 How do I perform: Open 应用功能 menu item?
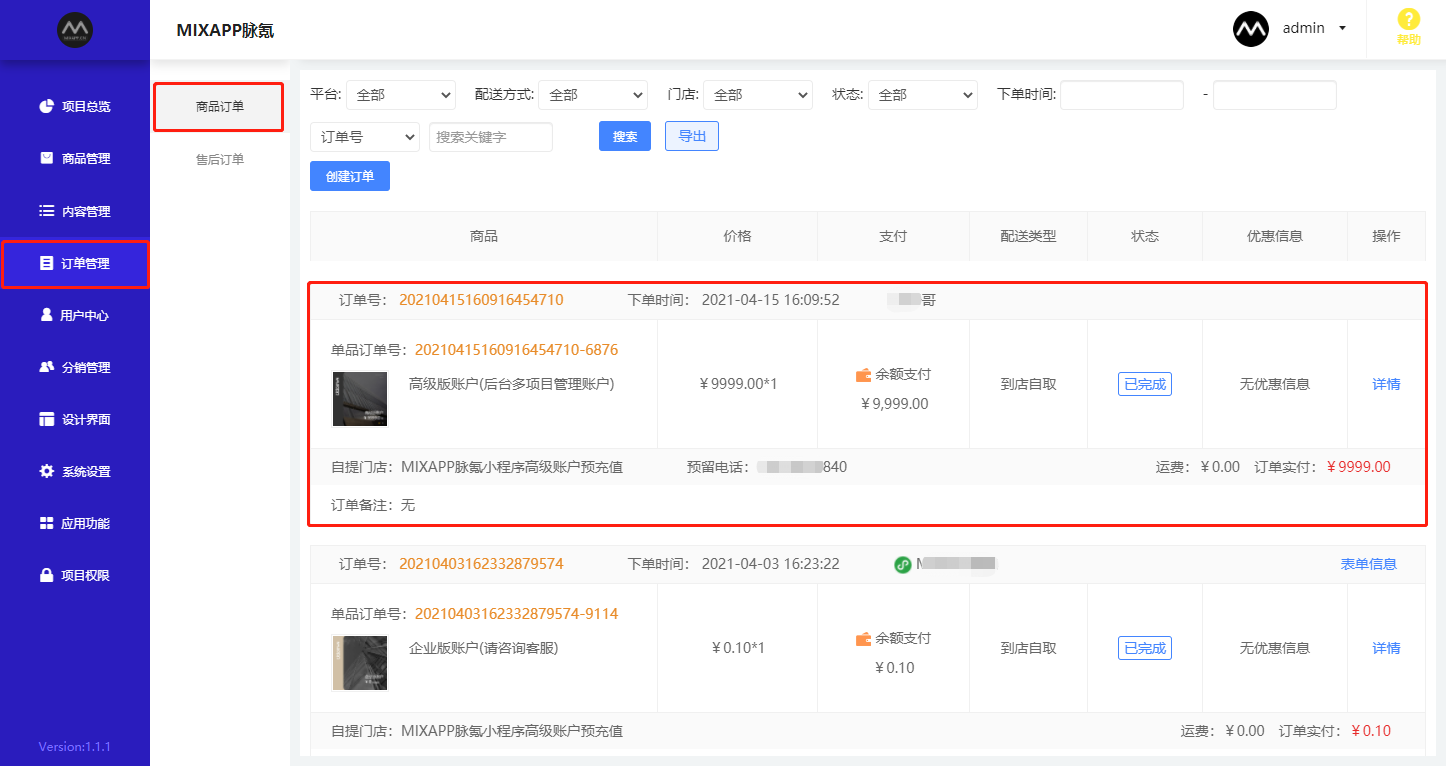click(75, 523)
